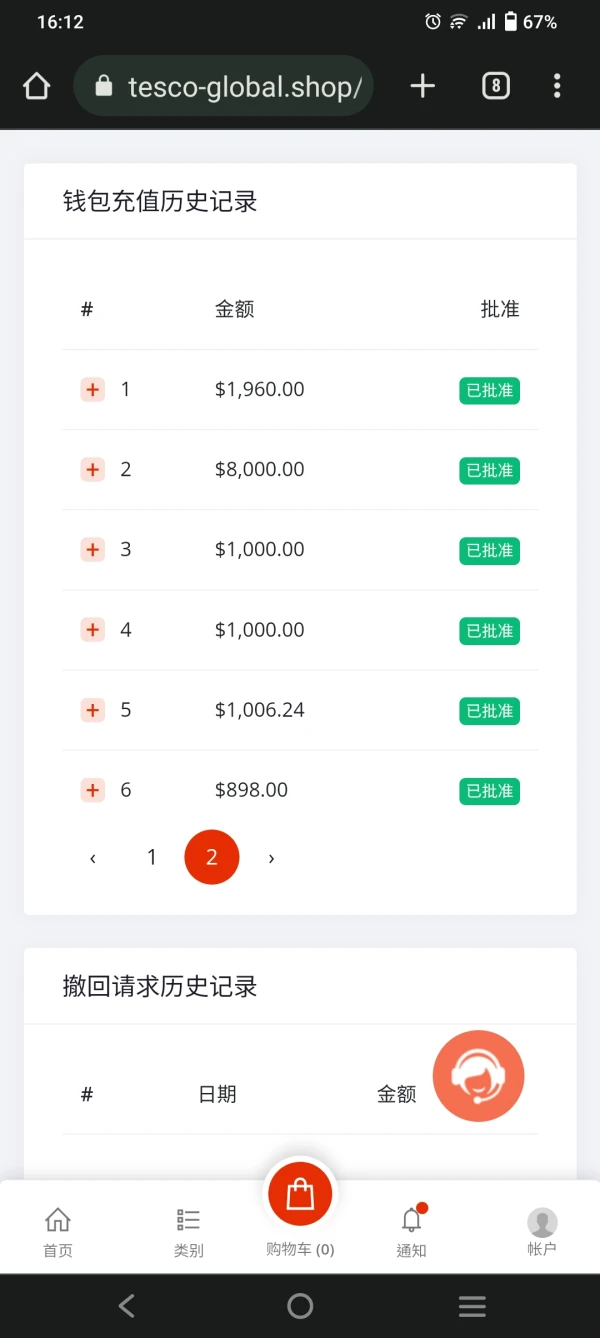600x1338 pixels.
Task: Click the previous page arrow
Action: [x=93, y=858]
